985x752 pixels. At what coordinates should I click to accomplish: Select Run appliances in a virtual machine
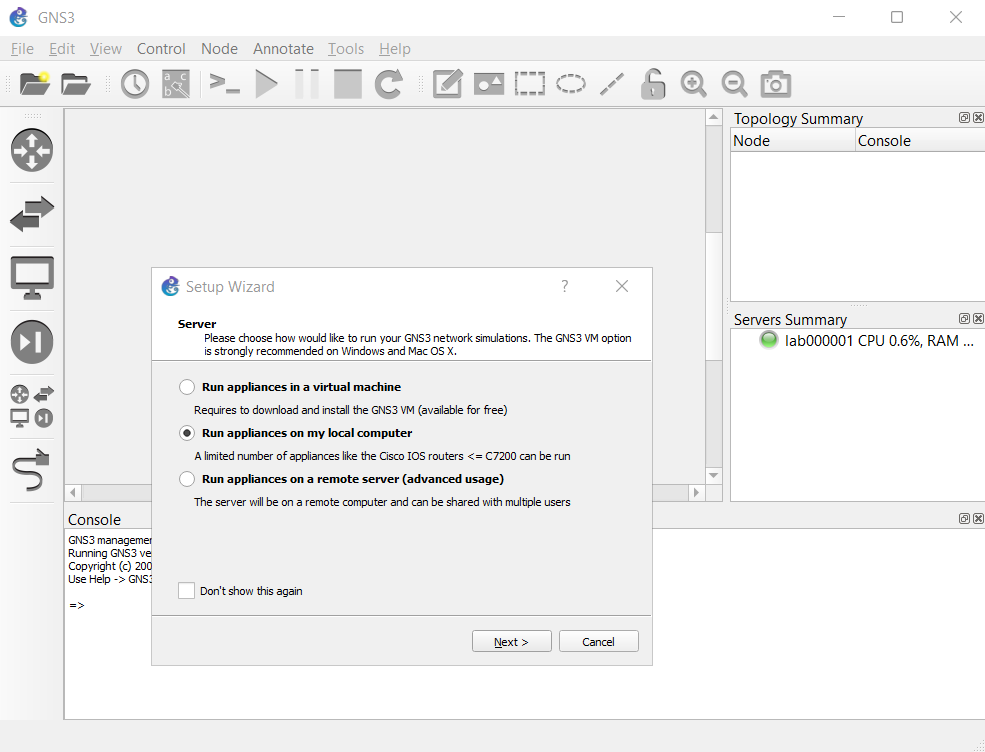pyautogui.click(x=187, y=387)
